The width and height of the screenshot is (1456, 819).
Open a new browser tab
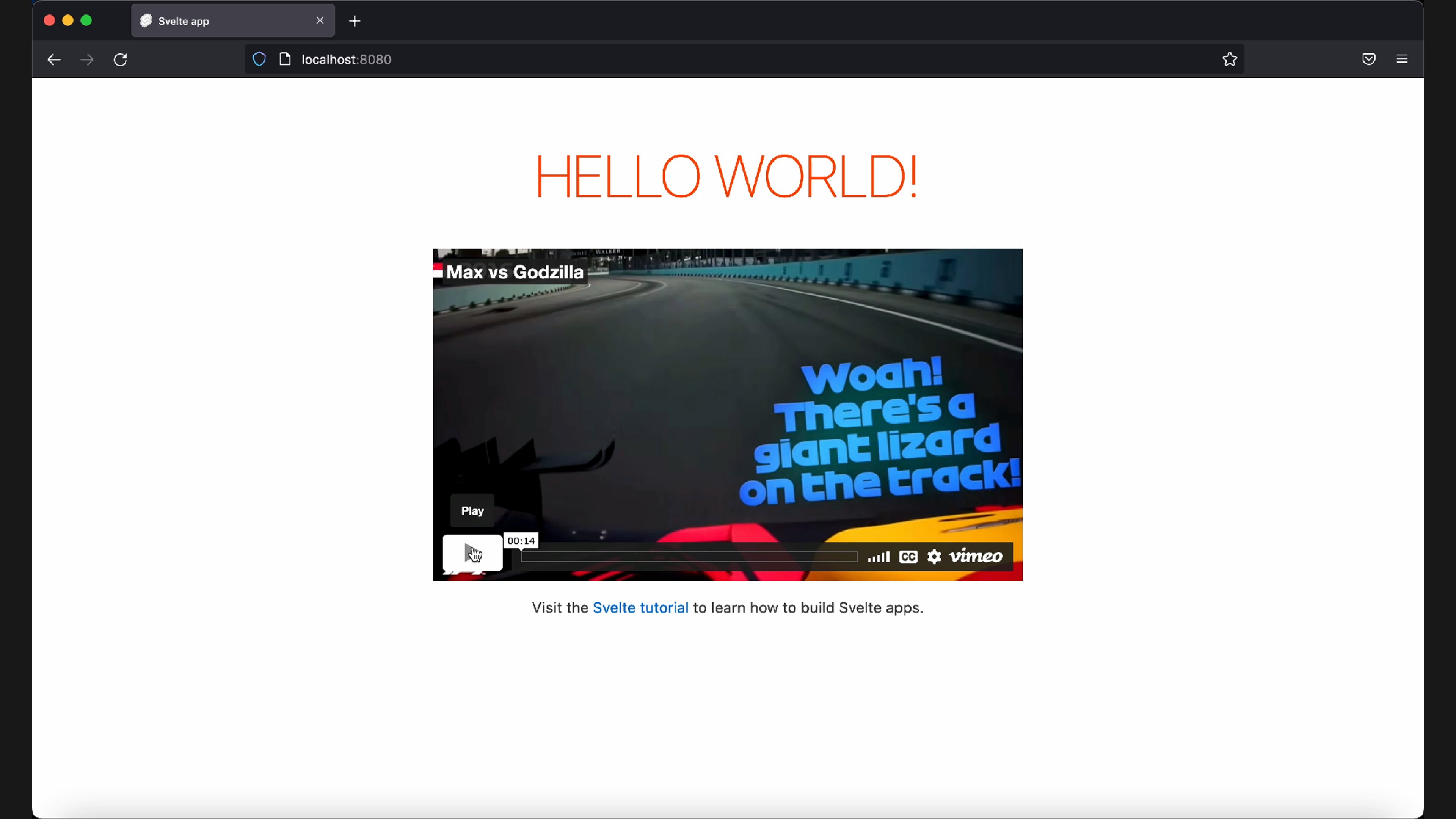click(355, 21)
